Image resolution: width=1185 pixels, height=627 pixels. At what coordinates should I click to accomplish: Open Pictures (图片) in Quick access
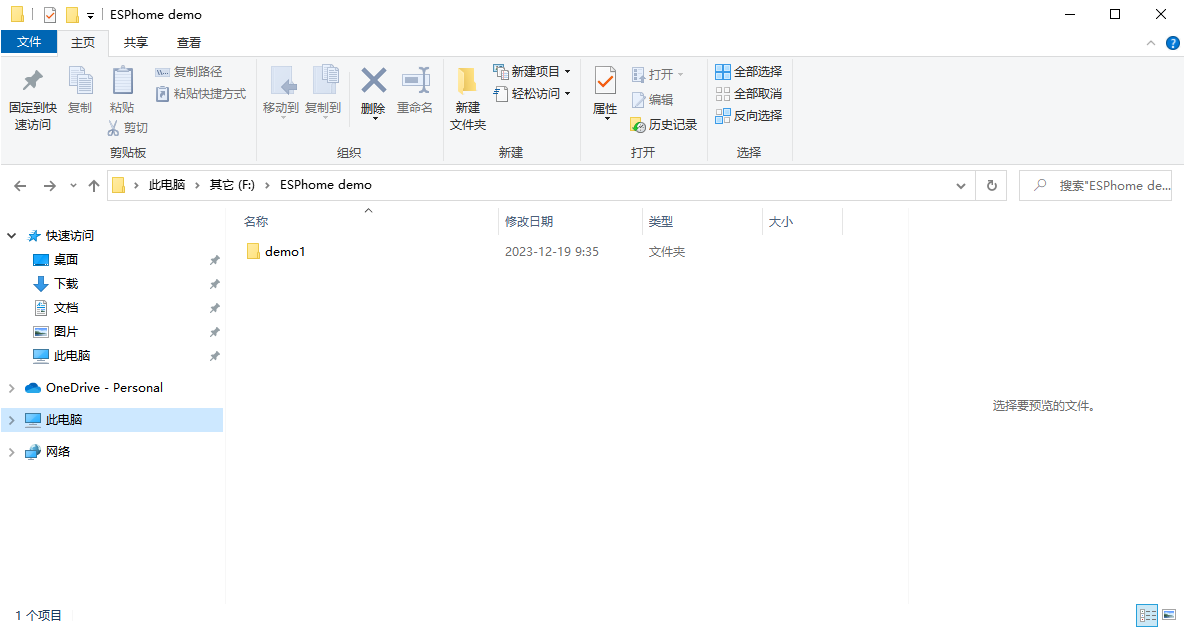(66, 332)
